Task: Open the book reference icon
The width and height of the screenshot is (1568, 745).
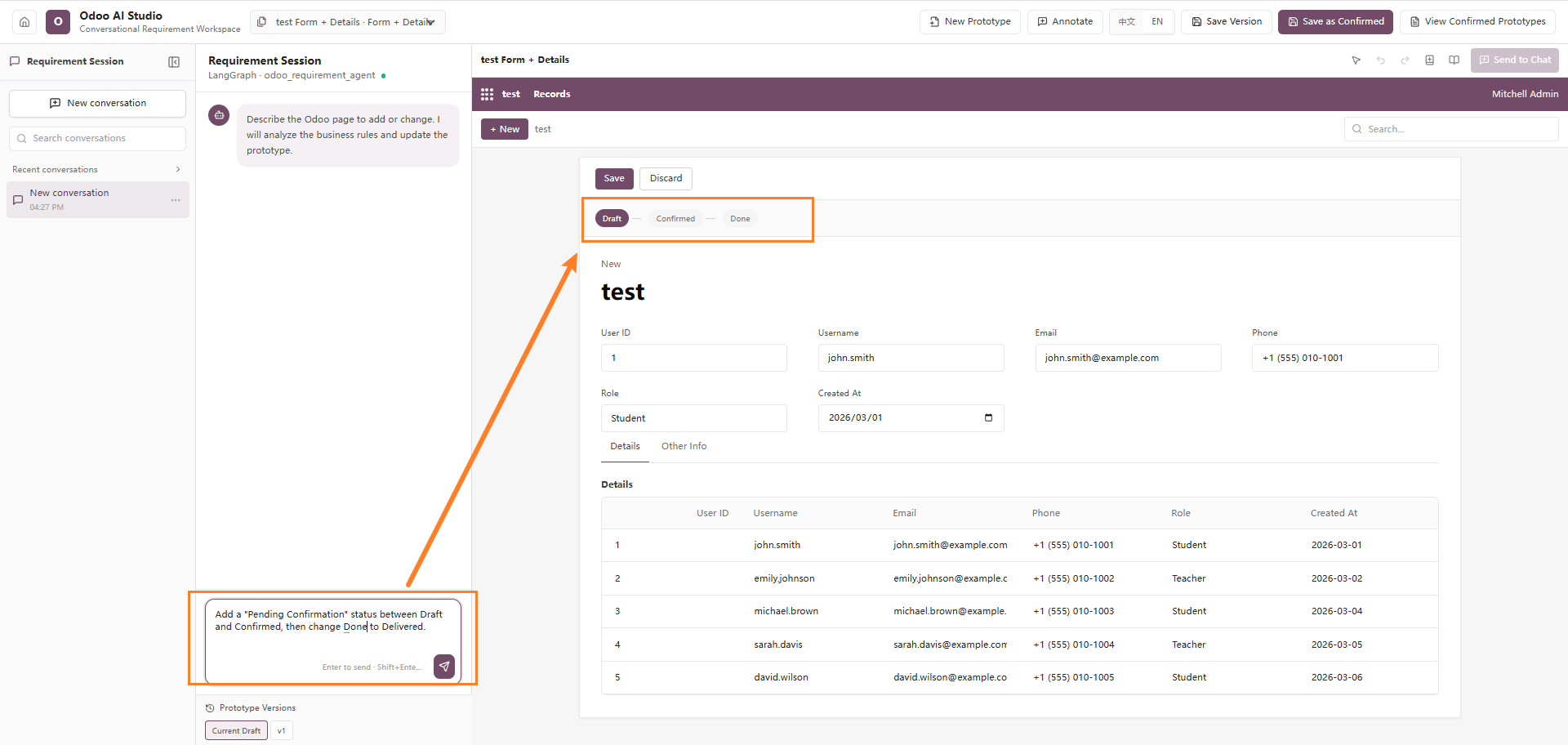Action: (1454, 60)
